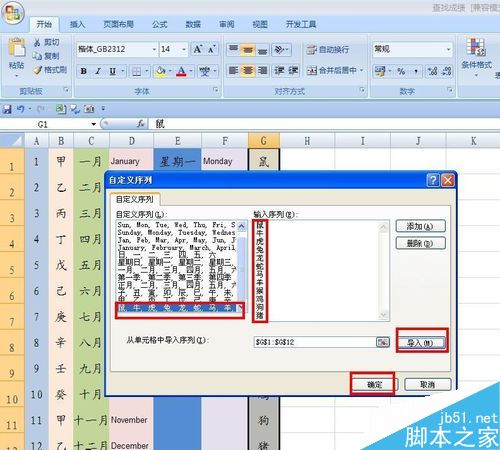
Task: Switch to the 插入 ribbon tab
Action: 77,24
